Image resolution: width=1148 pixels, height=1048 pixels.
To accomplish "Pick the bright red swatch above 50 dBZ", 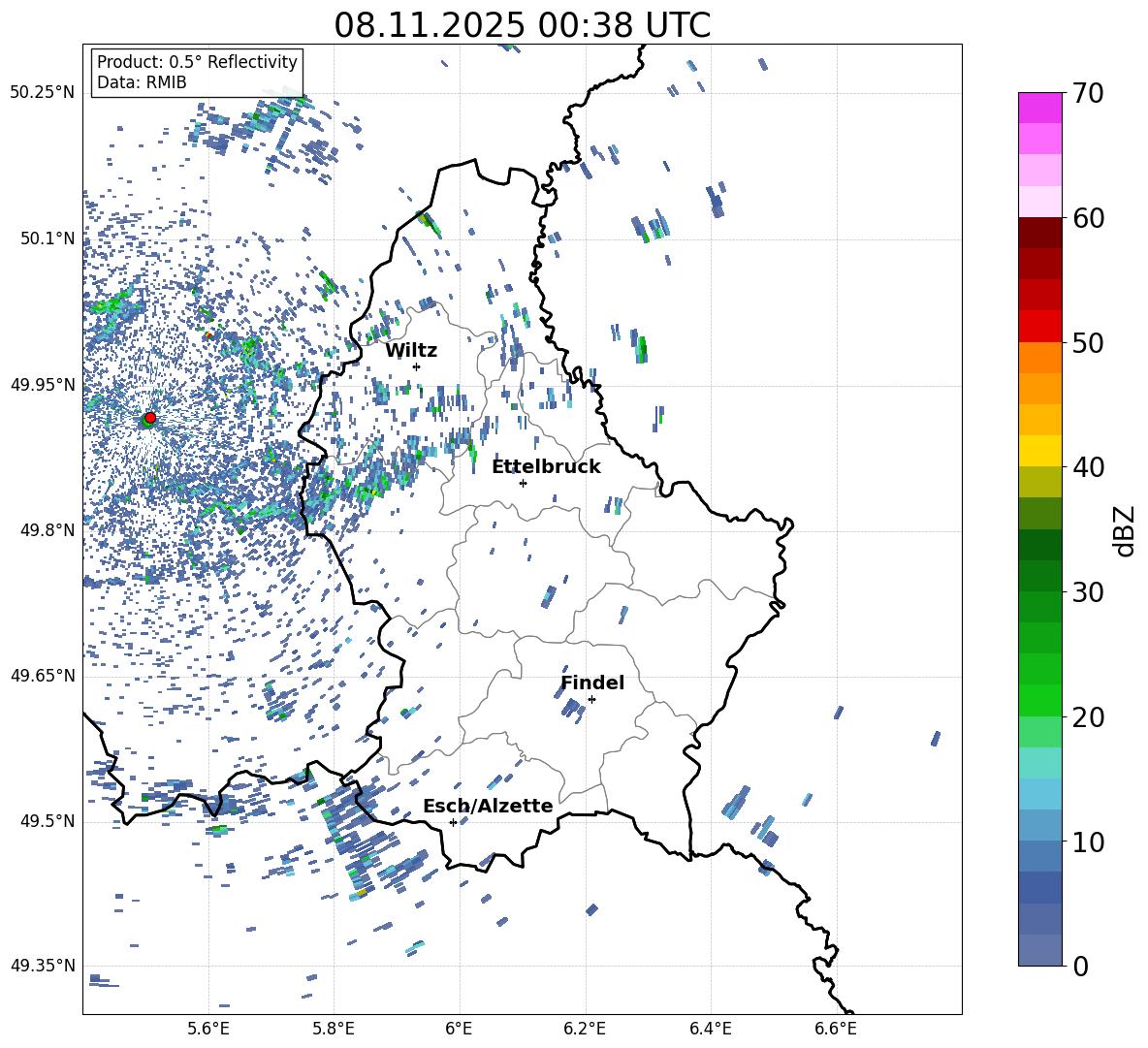I will (1040, 326).
